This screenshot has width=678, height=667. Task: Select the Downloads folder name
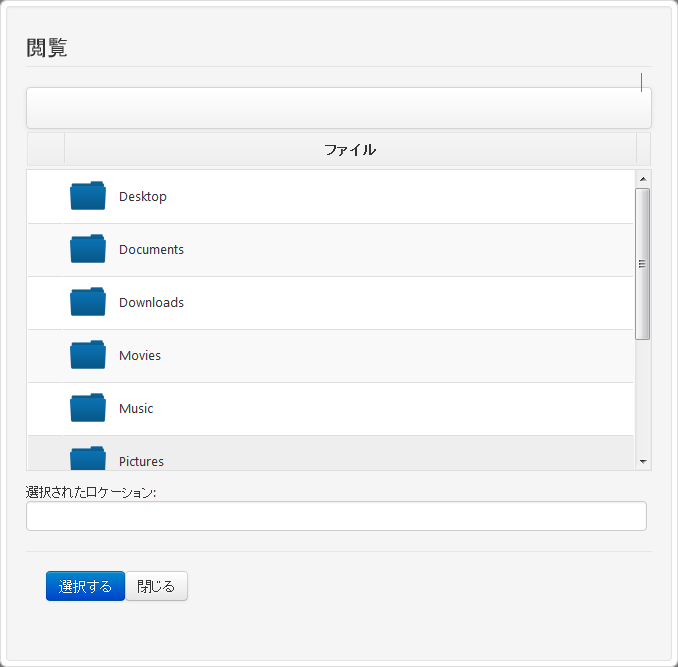tap(151, 303)
